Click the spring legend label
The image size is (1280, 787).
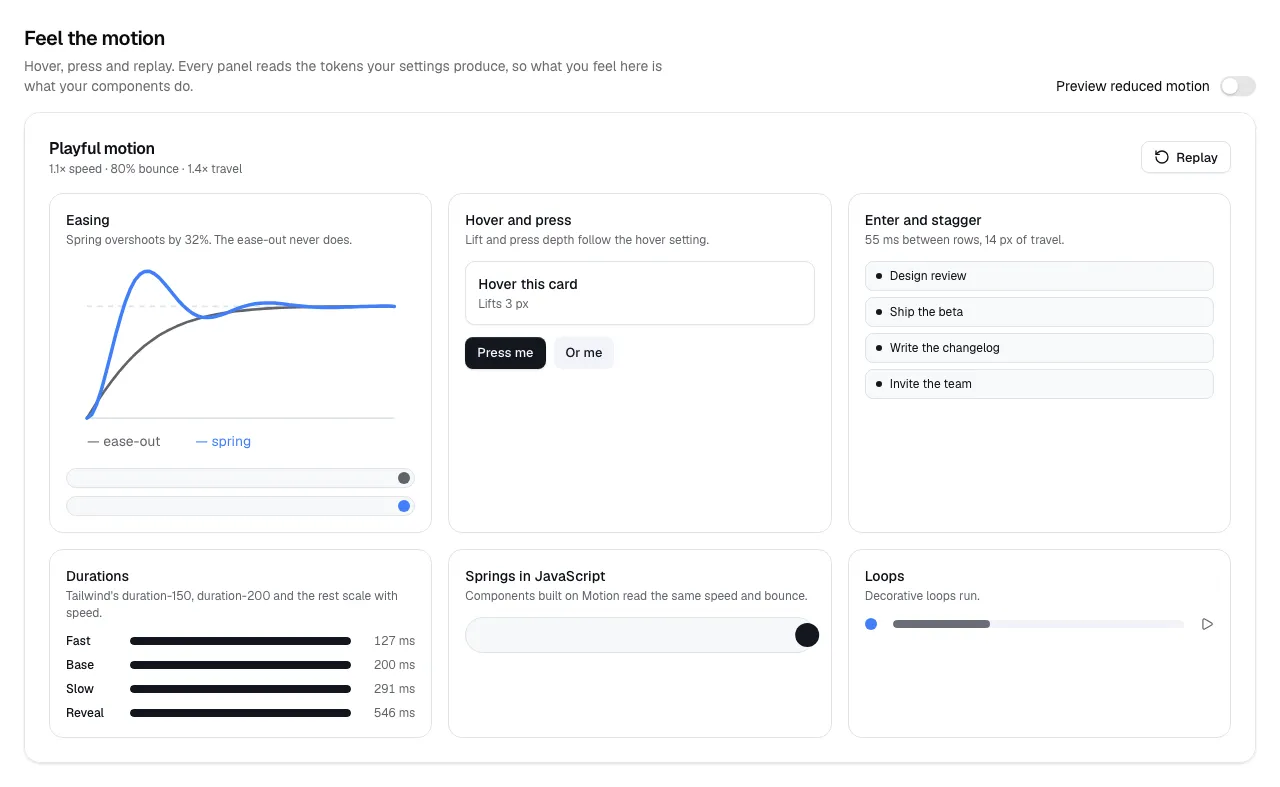223,441
